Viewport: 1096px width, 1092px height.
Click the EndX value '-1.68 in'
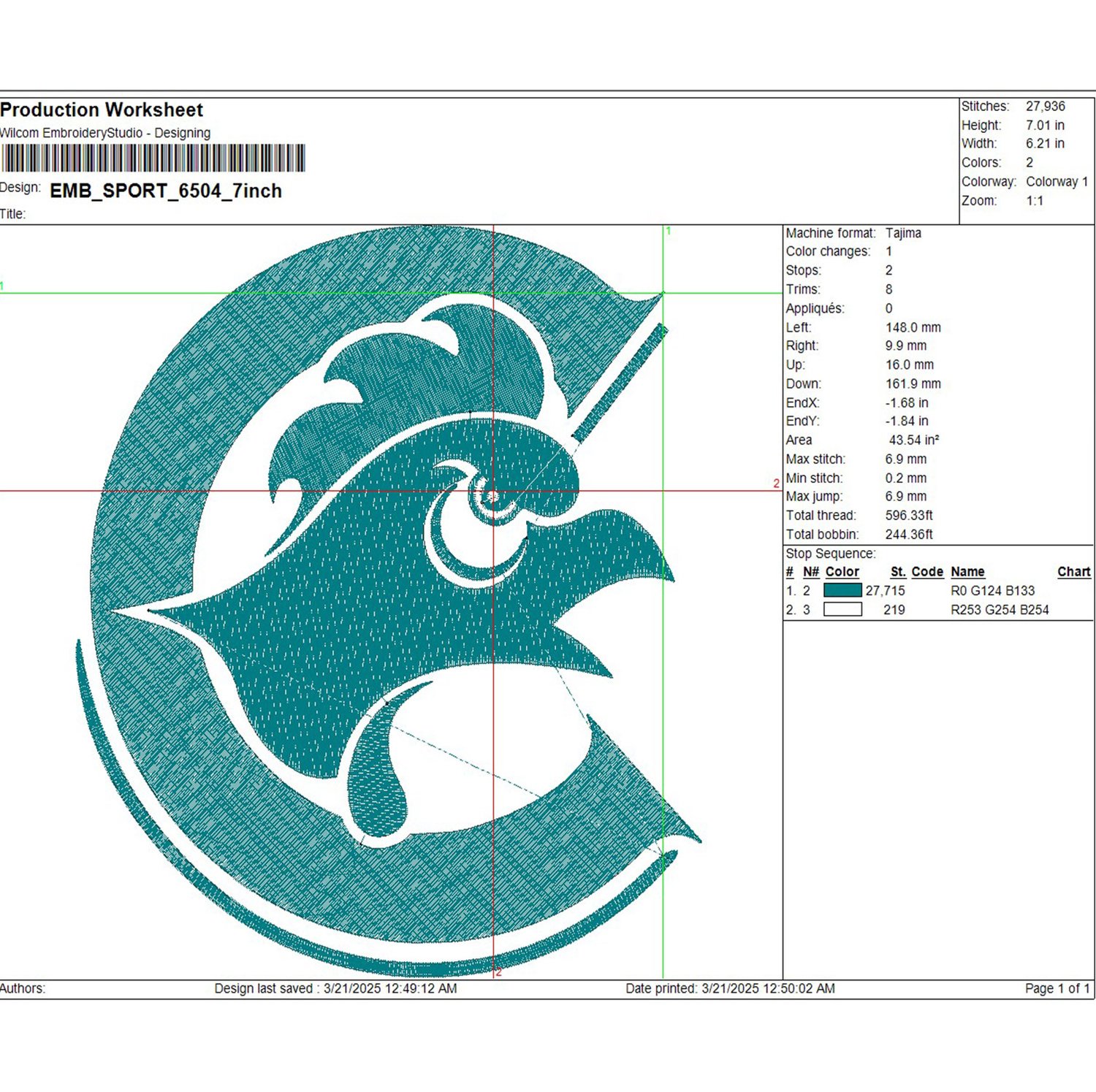tap(907, 402)
